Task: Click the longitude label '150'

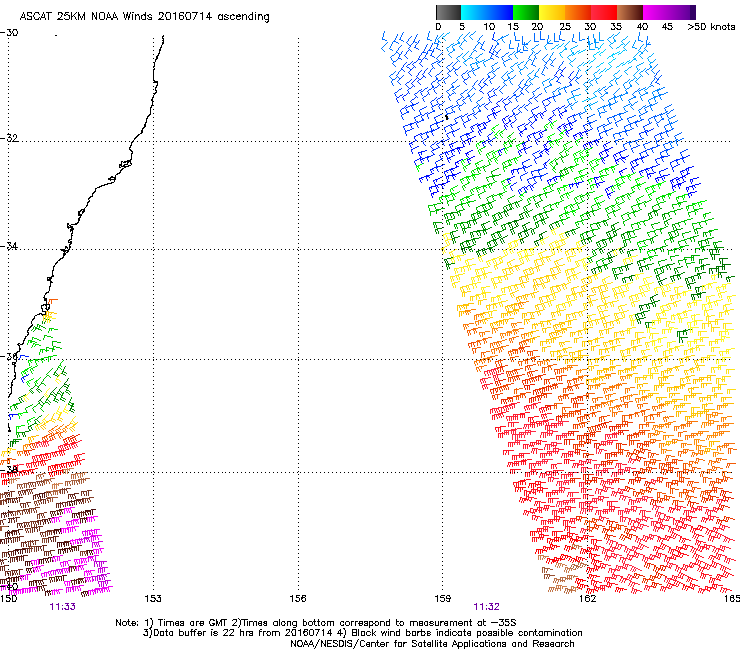Action: pos(8,599)
